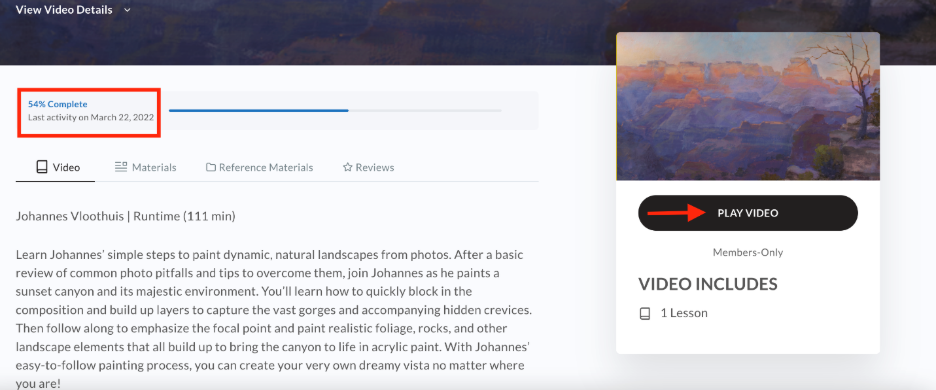Click the canyon painting thumbnail
This screenshot has height=390, width=936.
[x=748, y=106]
